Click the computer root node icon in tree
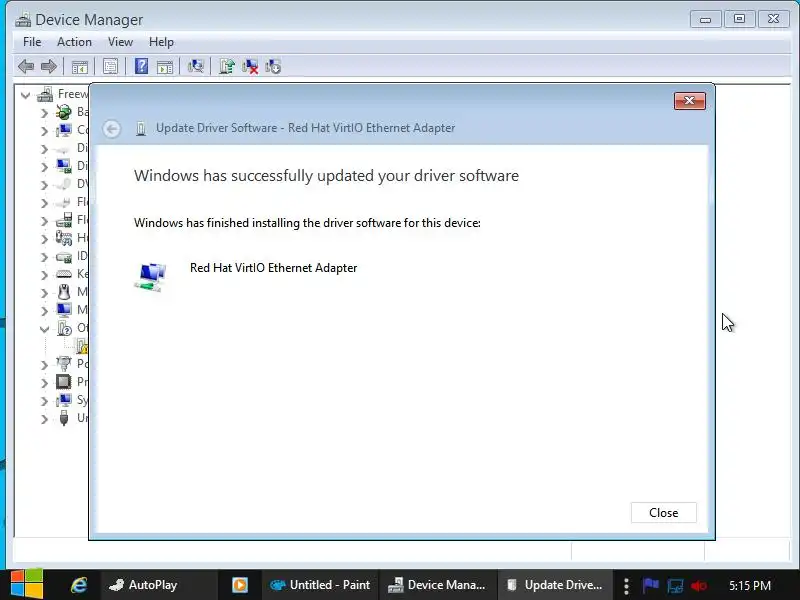Image resolution: width=800 pixels, height=600 pixels. [x=45, y=94]
